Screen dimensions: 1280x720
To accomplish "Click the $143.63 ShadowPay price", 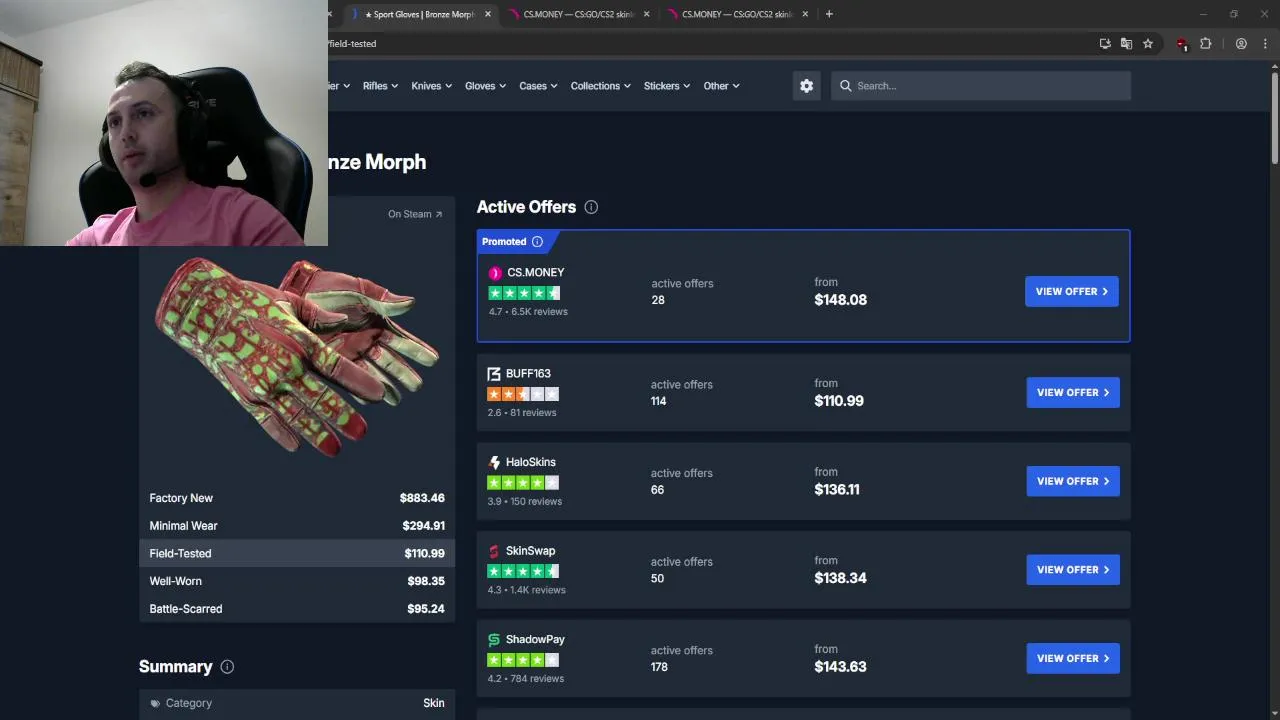I will coord(840,667).
